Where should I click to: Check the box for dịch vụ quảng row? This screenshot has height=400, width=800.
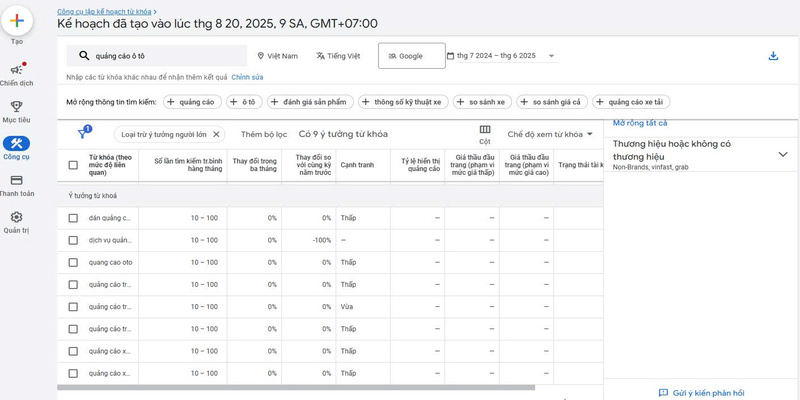(x=73, y=240)
